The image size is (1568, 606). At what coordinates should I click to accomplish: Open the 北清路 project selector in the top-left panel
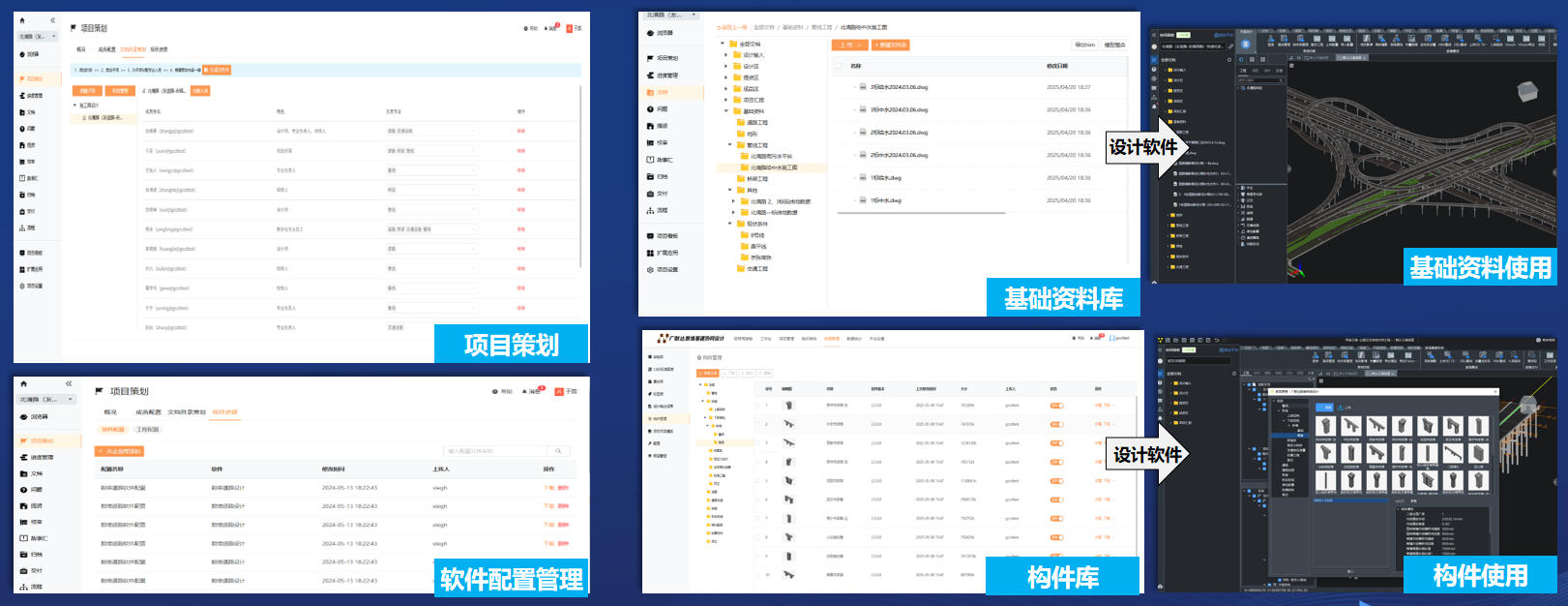(x=38, y=37)
